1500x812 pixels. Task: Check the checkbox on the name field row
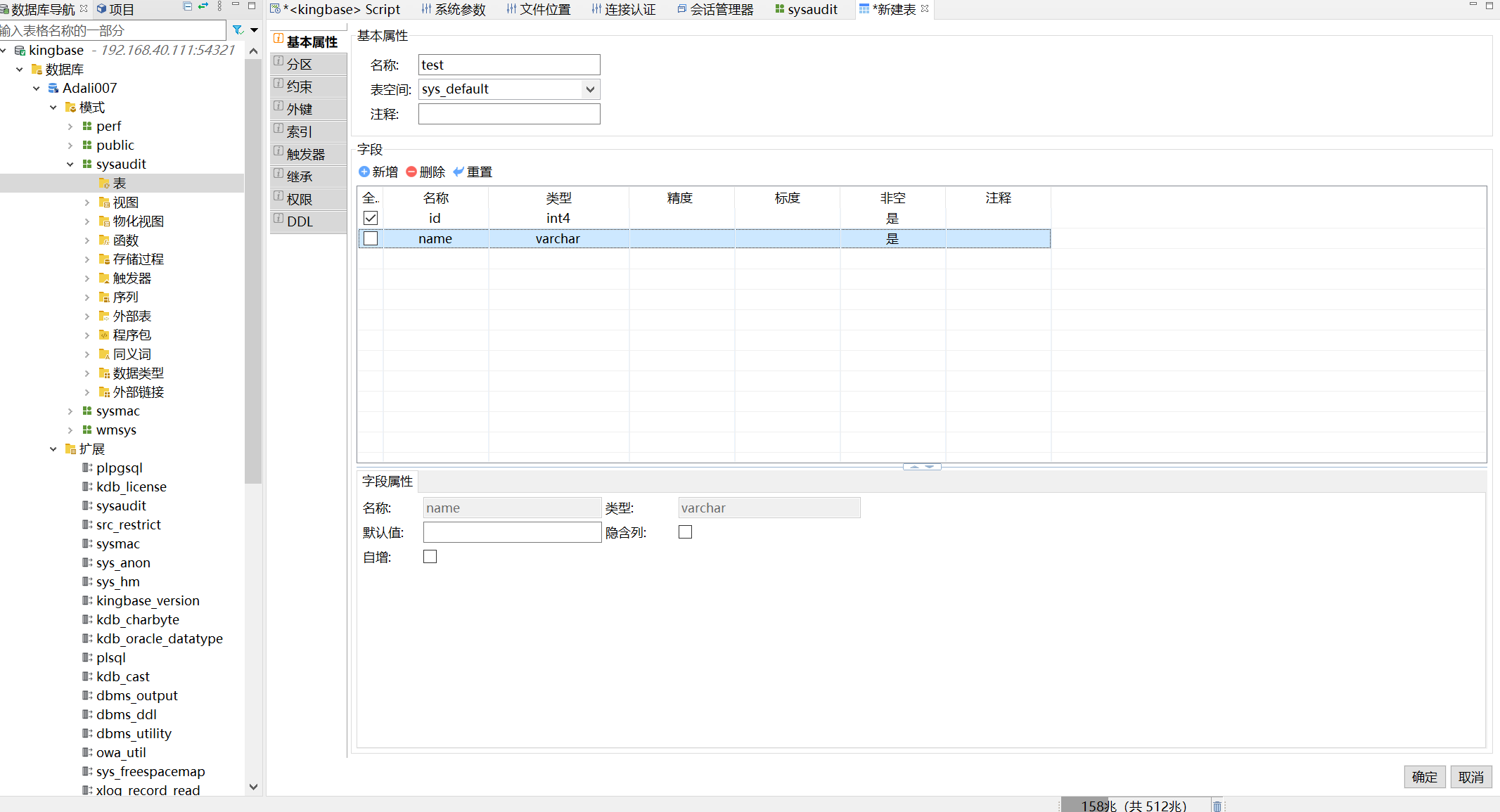[370, 238]
